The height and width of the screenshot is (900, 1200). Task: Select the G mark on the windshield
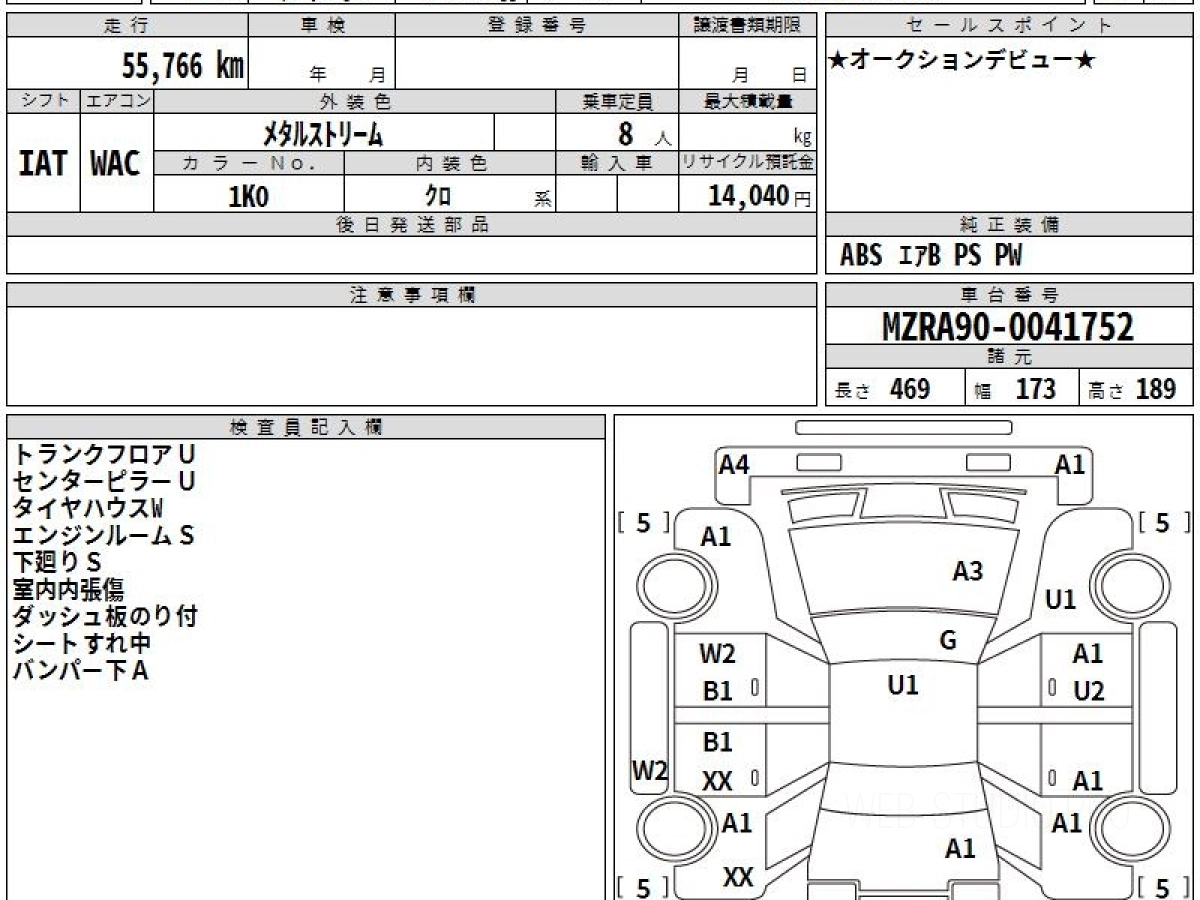click(948, 641)
